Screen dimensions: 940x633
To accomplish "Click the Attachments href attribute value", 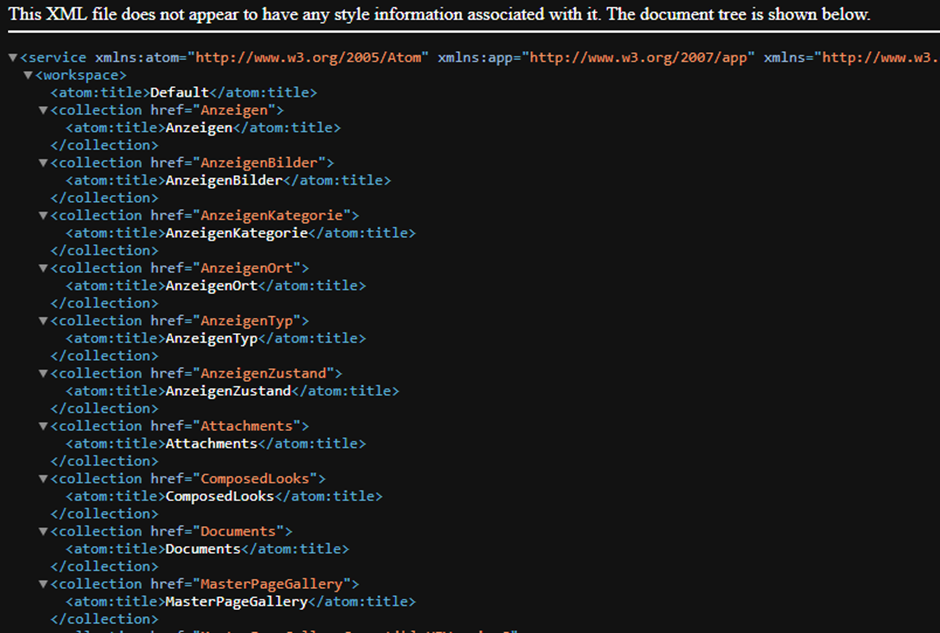I will [x=246, y=426].
